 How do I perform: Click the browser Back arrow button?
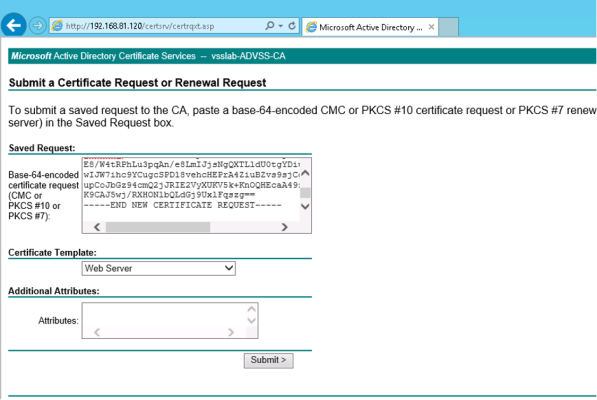[14, 25]
